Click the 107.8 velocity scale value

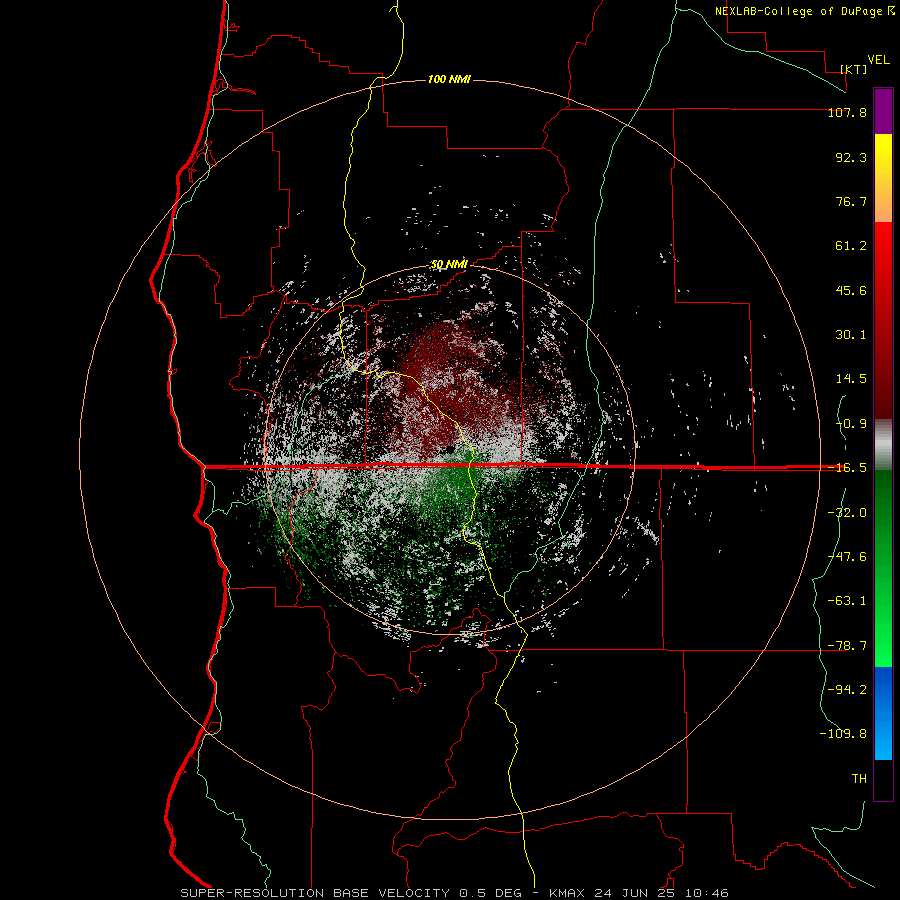click(x=847, y=112)
